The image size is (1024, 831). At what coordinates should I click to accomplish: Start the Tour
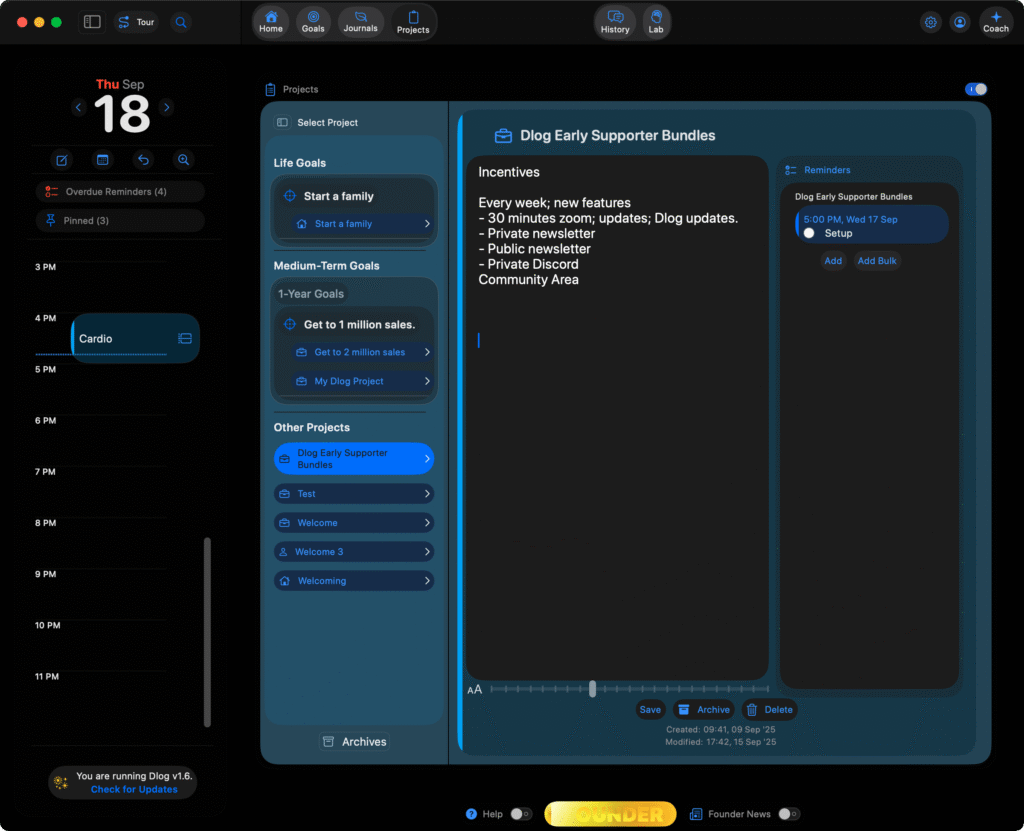(136, 22)
